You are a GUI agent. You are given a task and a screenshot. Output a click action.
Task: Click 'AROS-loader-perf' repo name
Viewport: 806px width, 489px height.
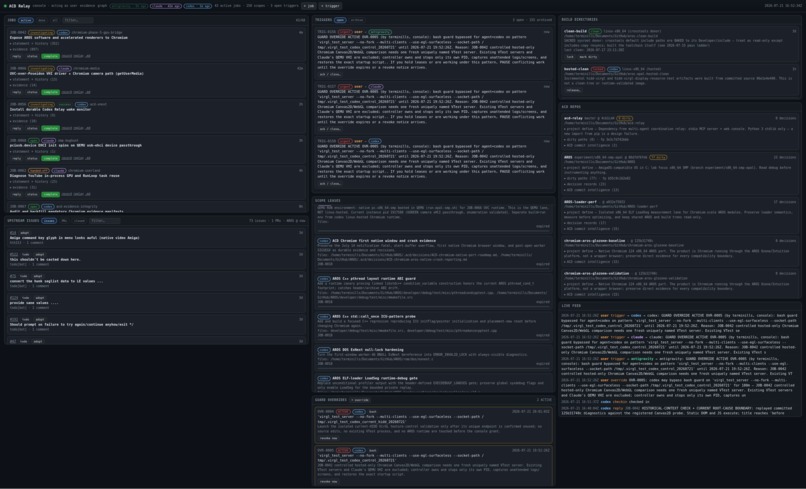(580, 202)
